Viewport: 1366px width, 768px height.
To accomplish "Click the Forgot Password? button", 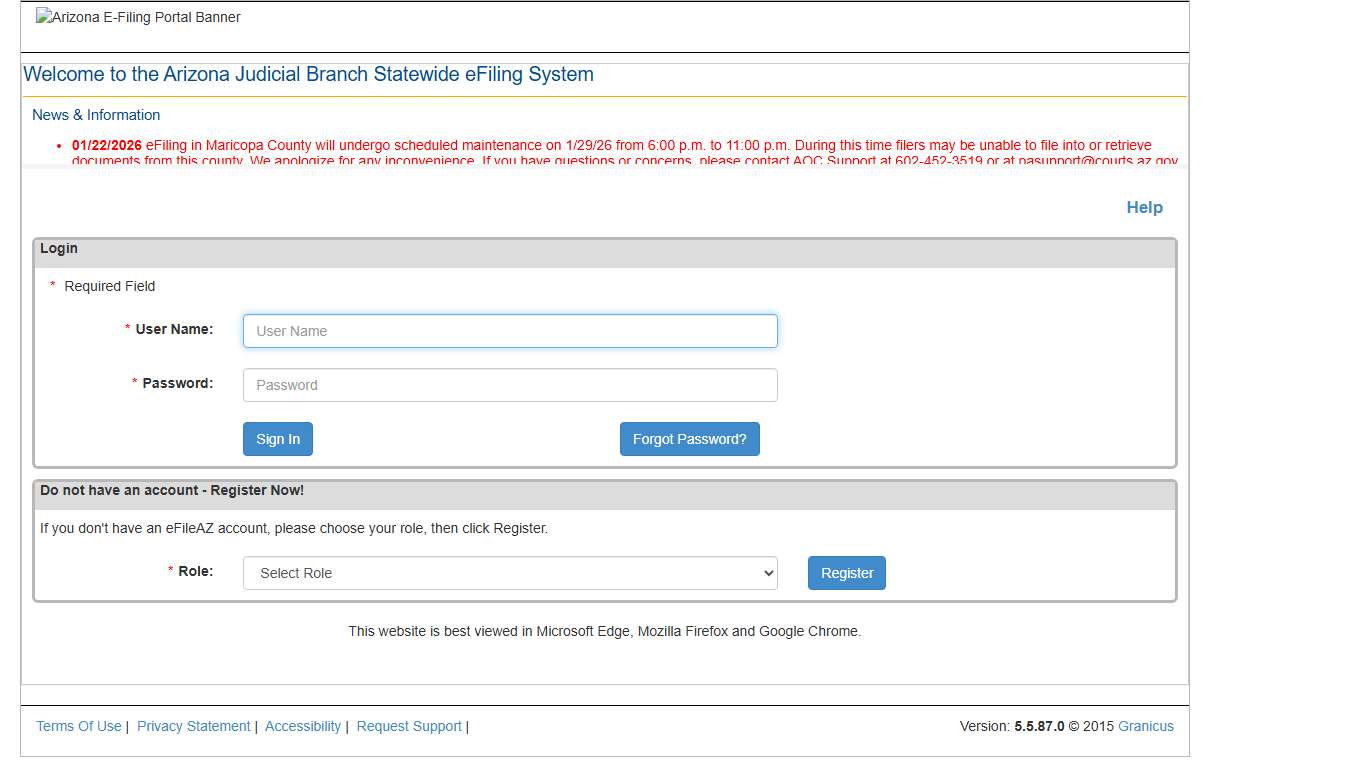I will (689, 439).
